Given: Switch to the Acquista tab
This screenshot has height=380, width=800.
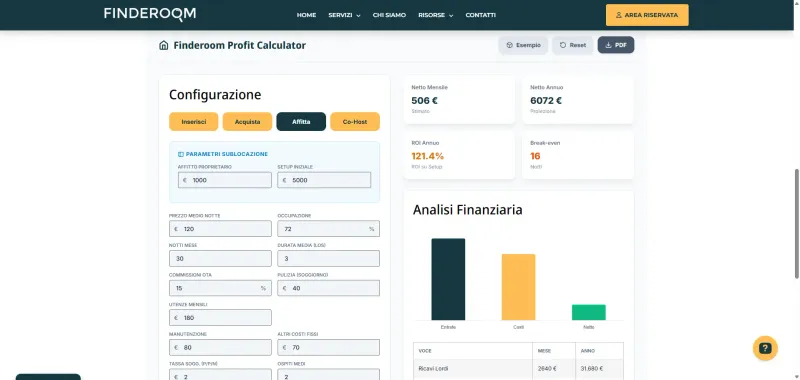Looking at the screenshot, I should [247, 122].
